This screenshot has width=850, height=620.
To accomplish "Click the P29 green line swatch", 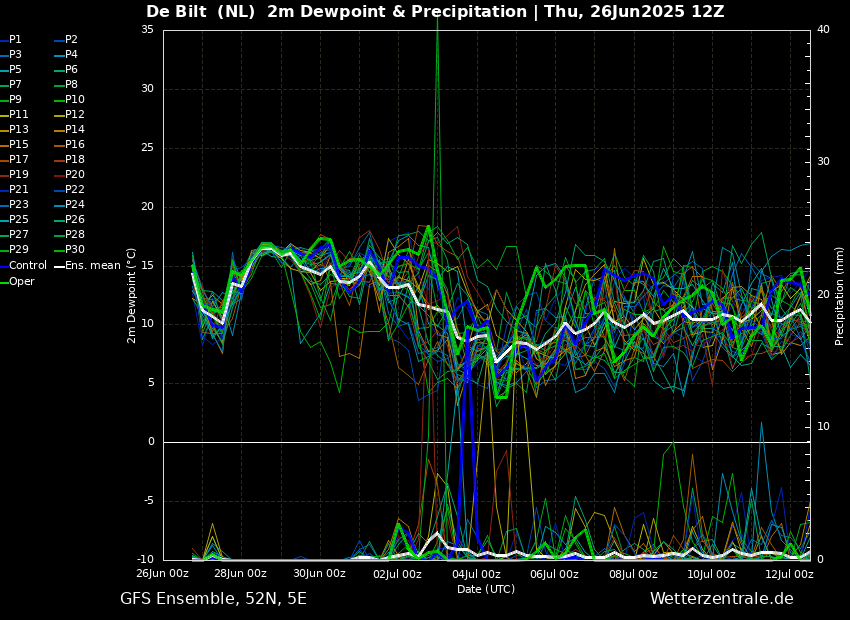I will 4,250.
